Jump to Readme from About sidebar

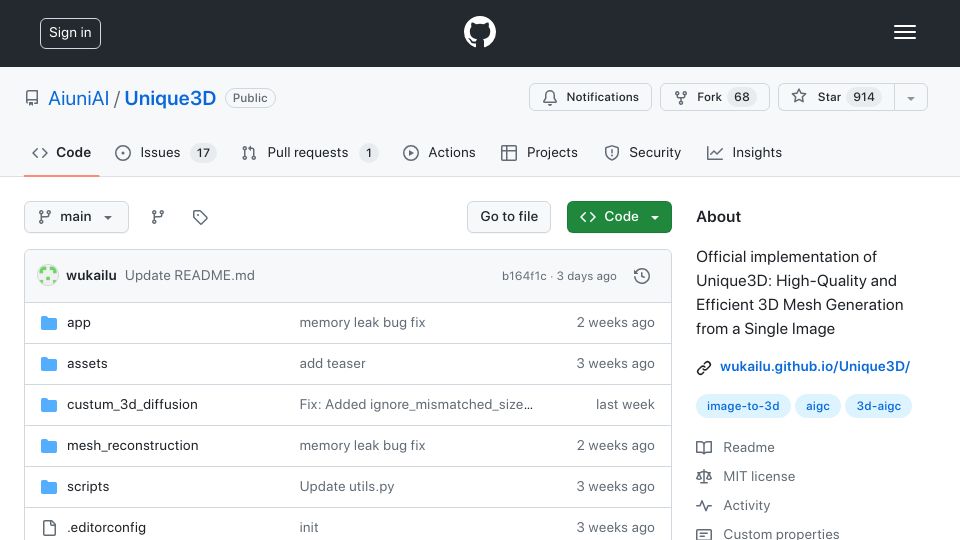pos(748,448)
